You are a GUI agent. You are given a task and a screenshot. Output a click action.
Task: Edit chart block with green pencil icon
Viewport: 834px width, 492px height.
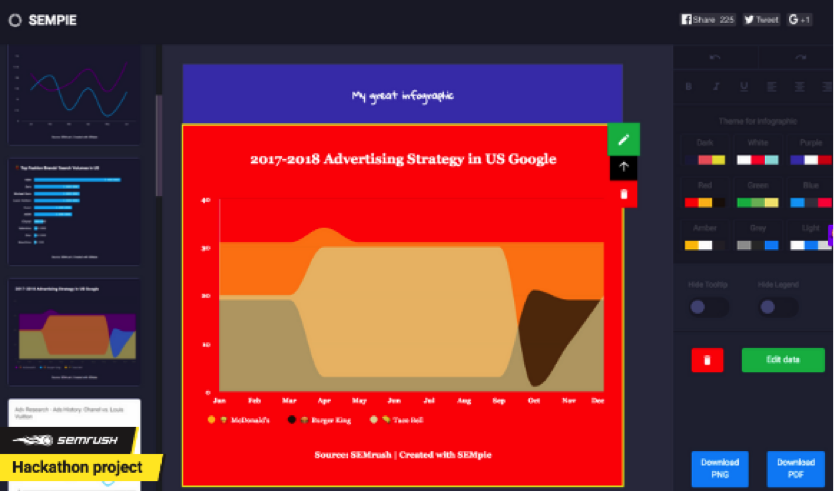[x=623, y=139]
